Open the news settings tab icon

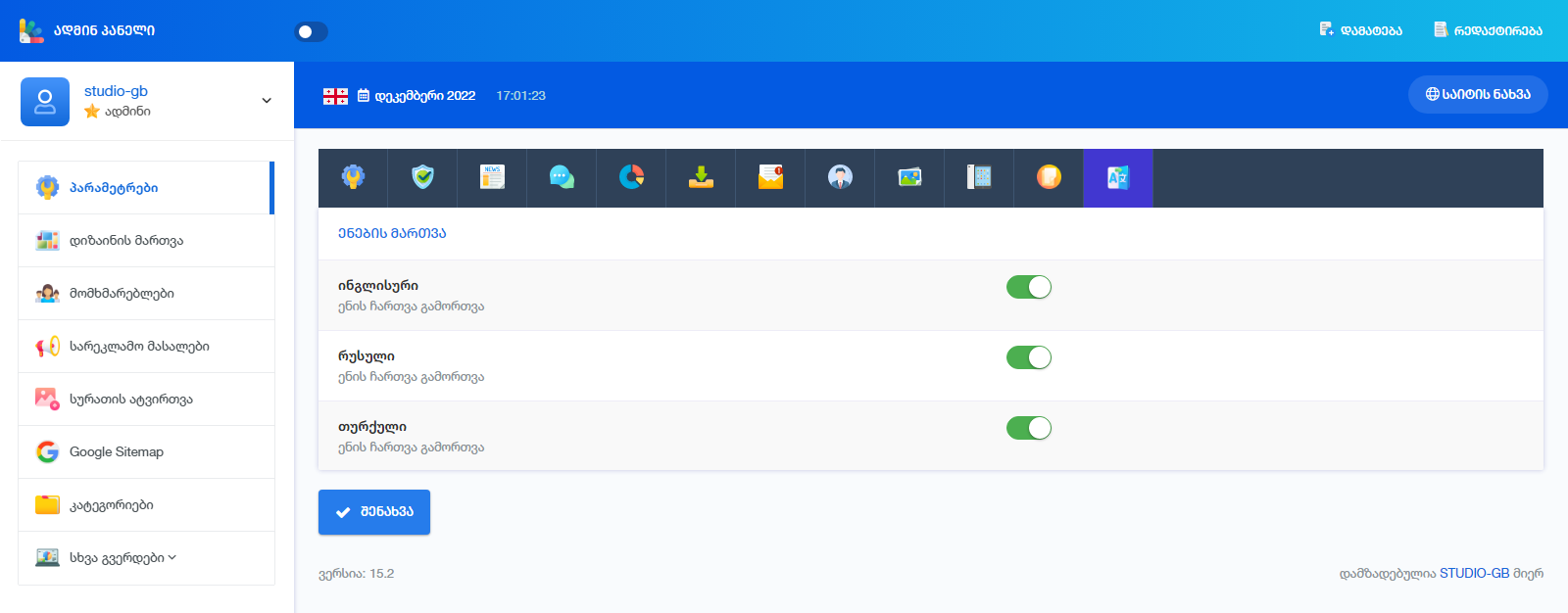tap(492, 177)
